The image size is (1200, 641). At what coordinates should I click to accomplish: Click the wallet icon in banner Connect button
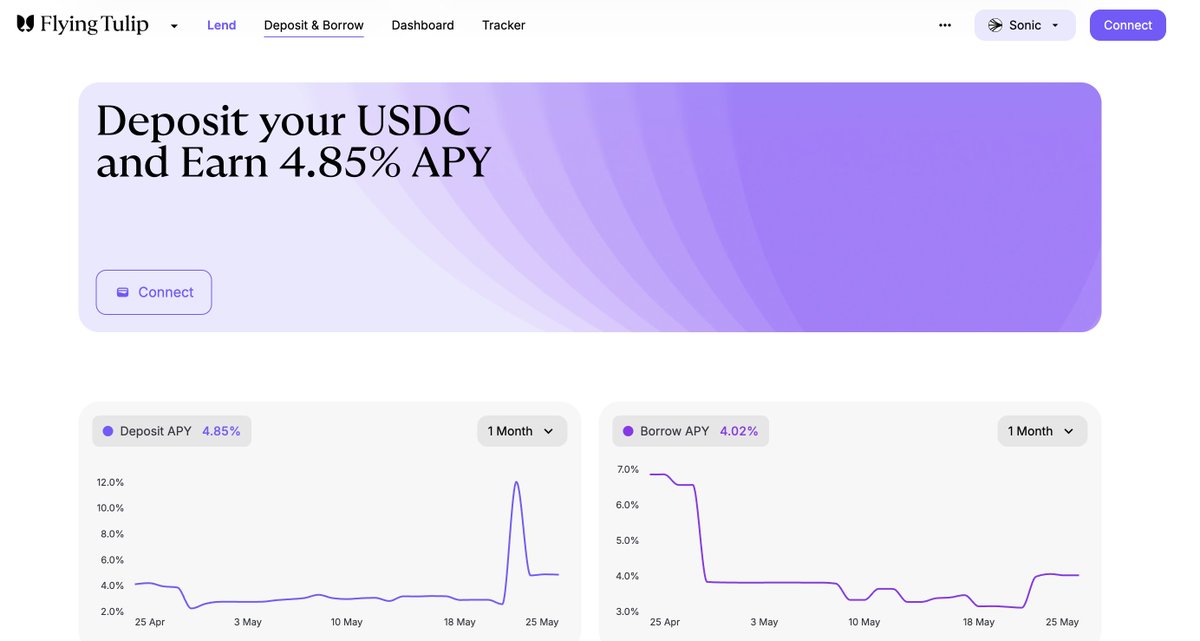[123, 292]
